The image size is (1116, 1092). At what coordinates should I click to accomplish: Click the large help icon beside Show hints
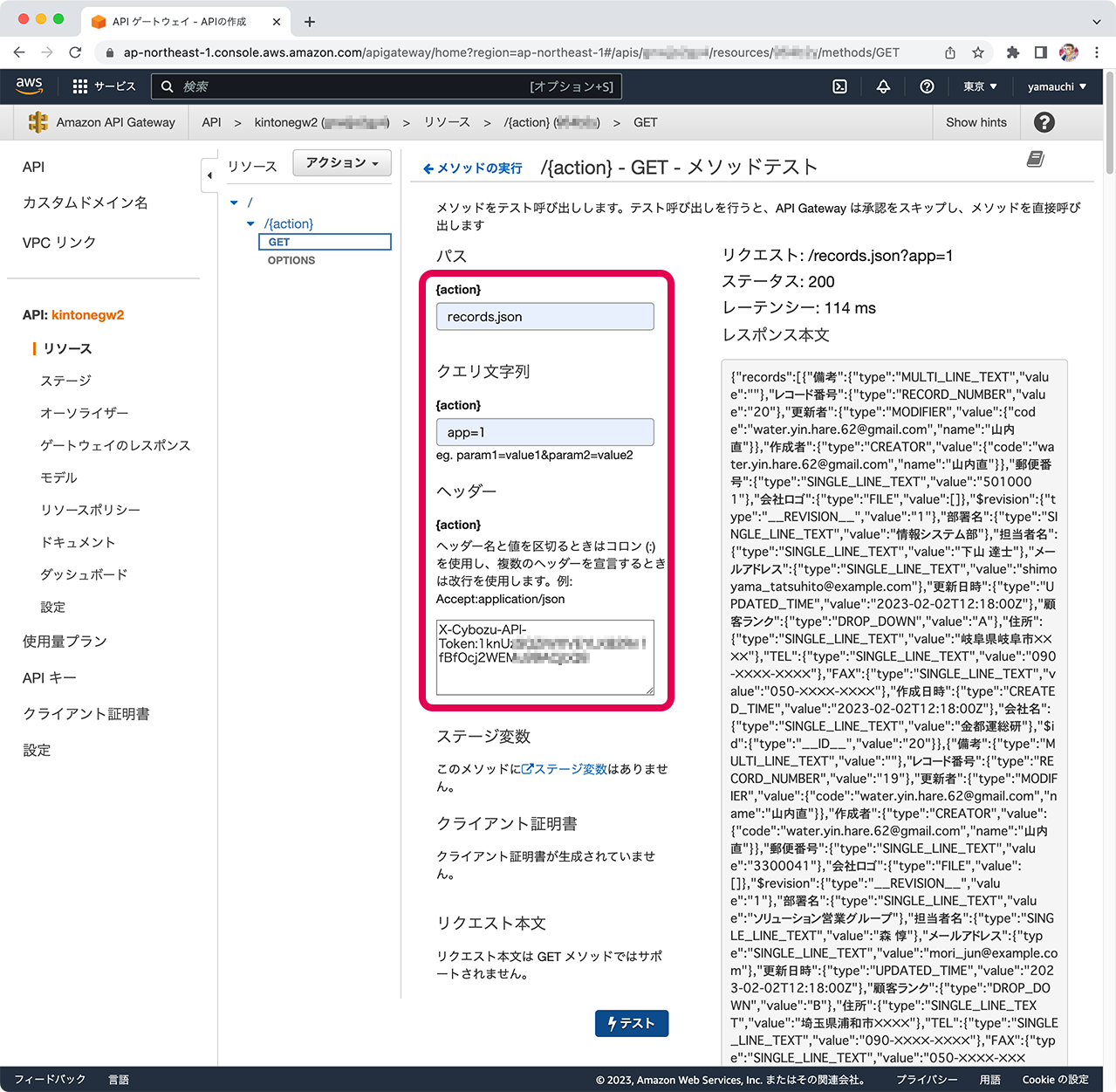(1044, 122)
